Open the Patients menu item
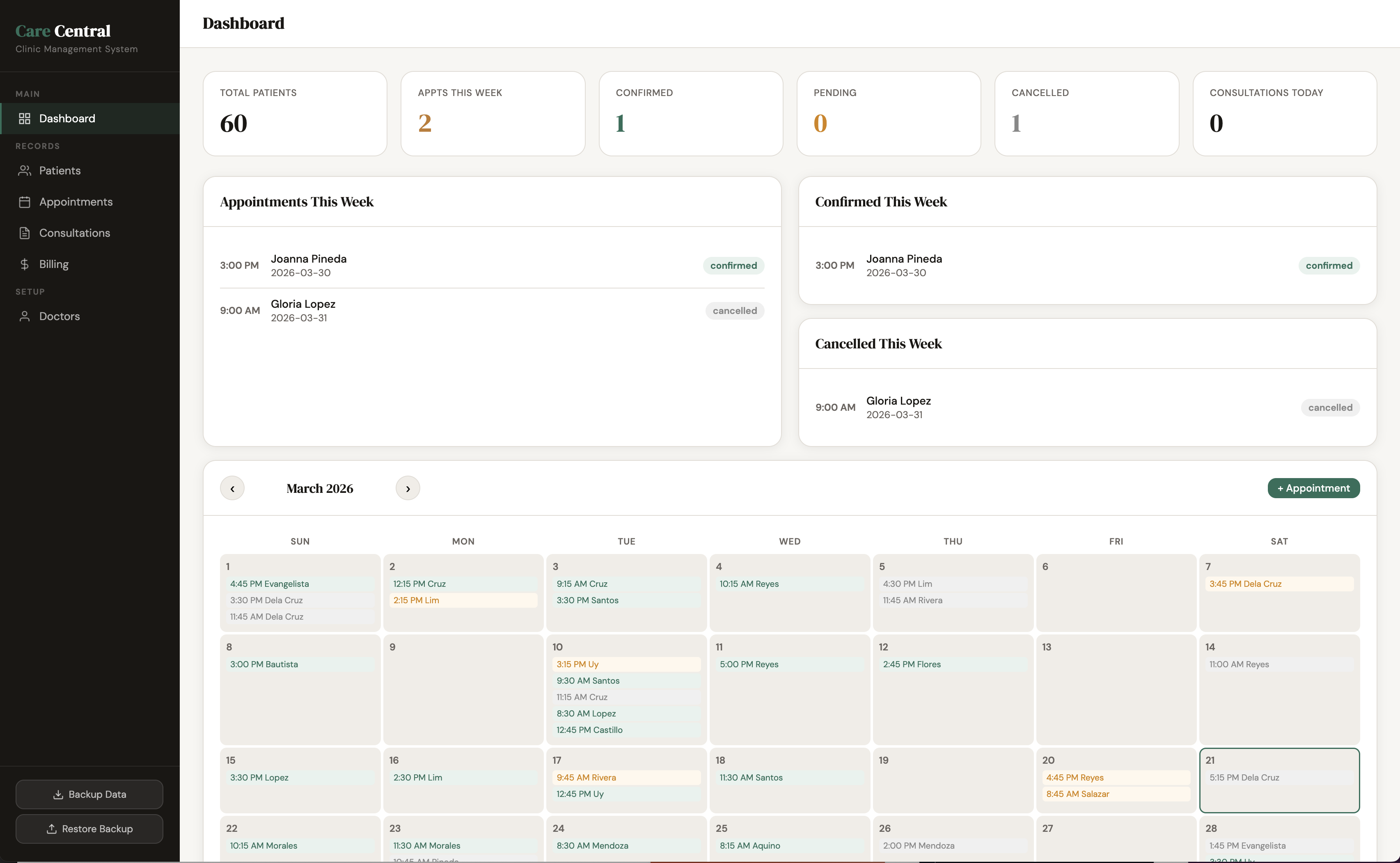Viewport: 1400px width, 863px height. coord(60,171)
